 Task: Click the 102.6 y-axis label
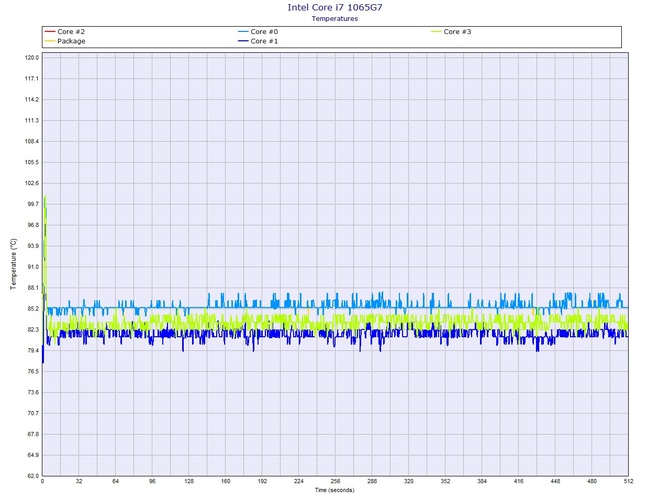coord(32,183)
